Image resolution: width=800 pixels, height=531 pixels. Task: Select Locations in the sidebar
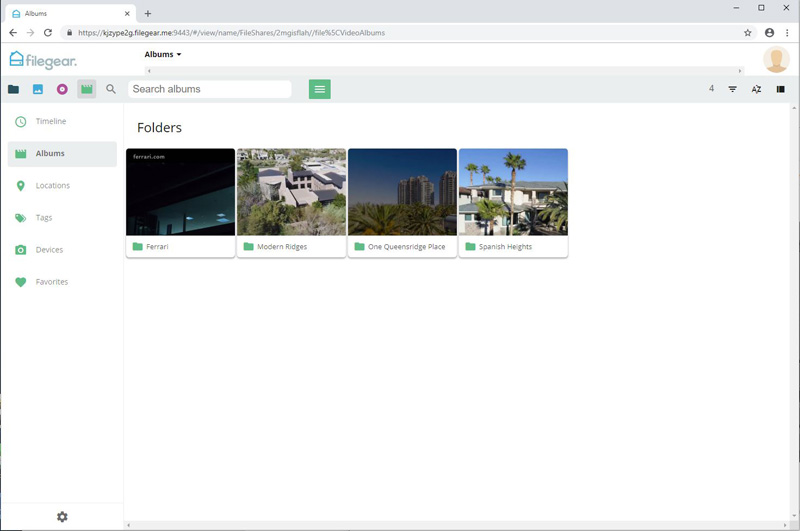pos(52,185)
